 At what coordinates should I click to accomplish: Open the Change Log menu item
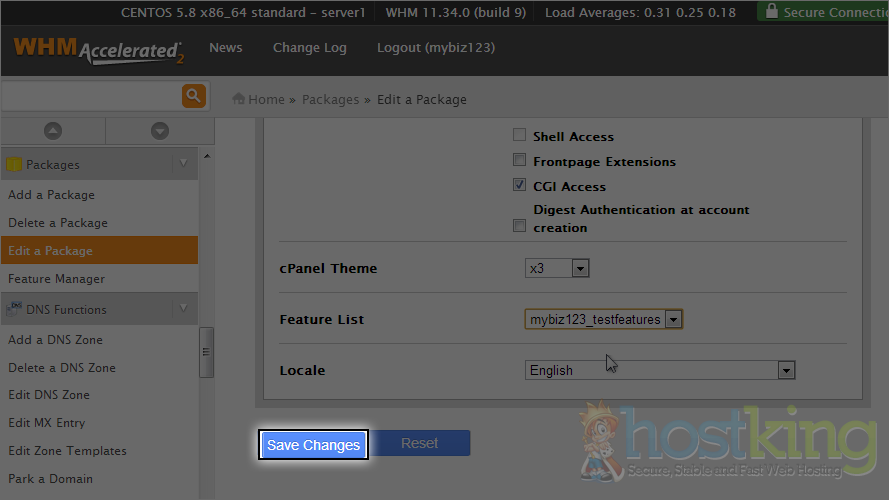[309, 48]
